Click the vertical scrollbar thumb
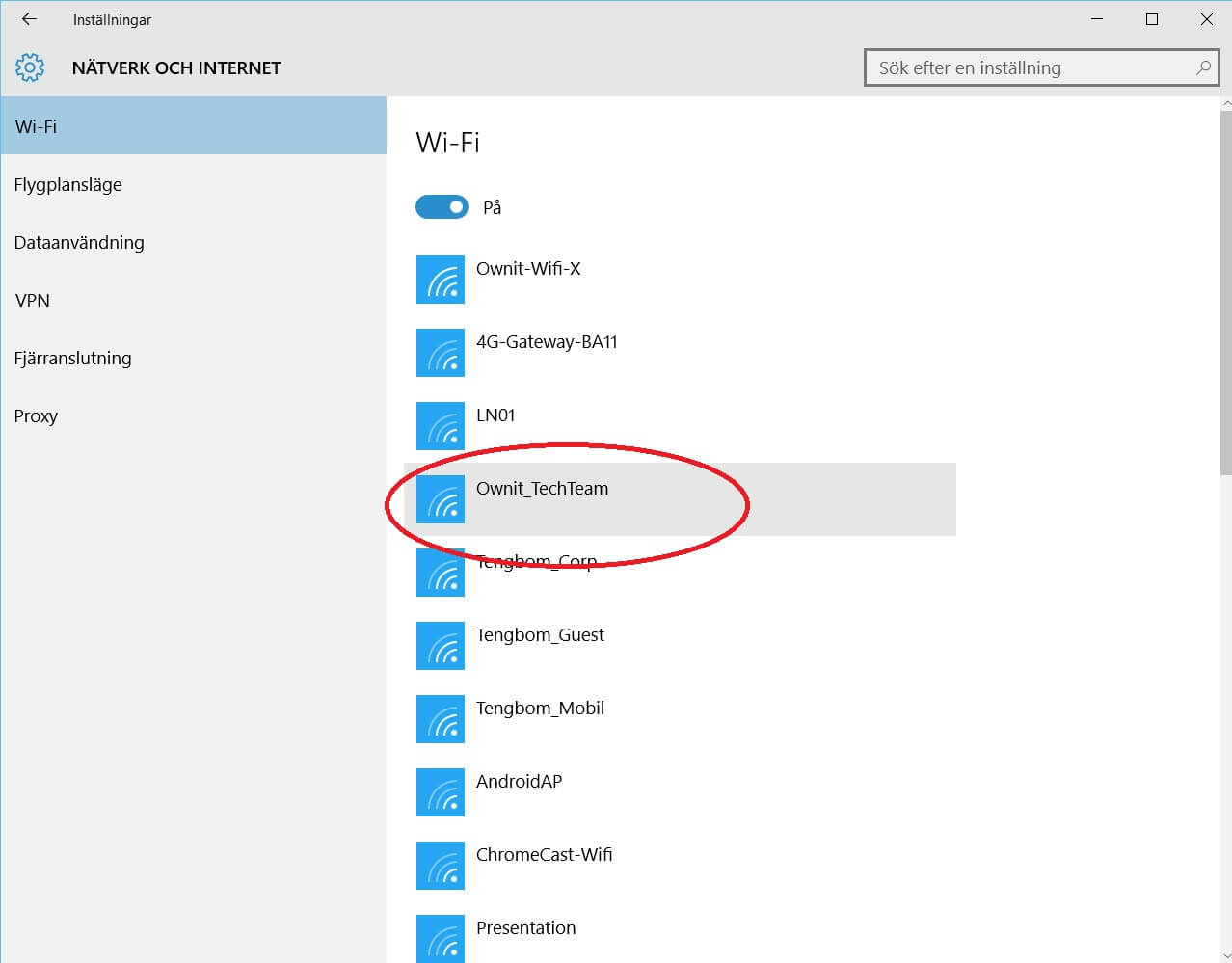Screen dimensions: 1232x963 (x=1225, y=293)
